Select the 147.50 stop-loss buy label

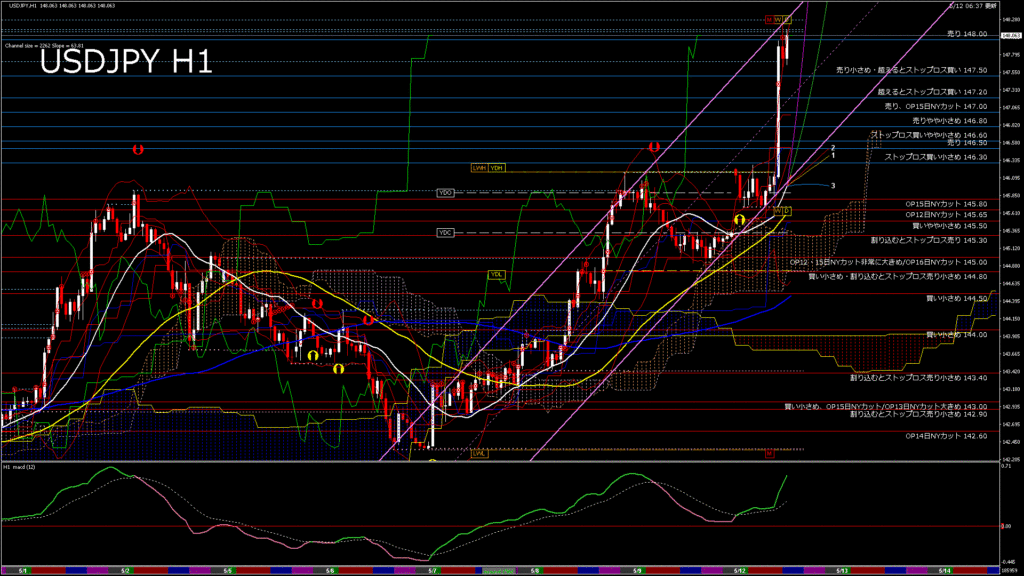coord(912,70)
